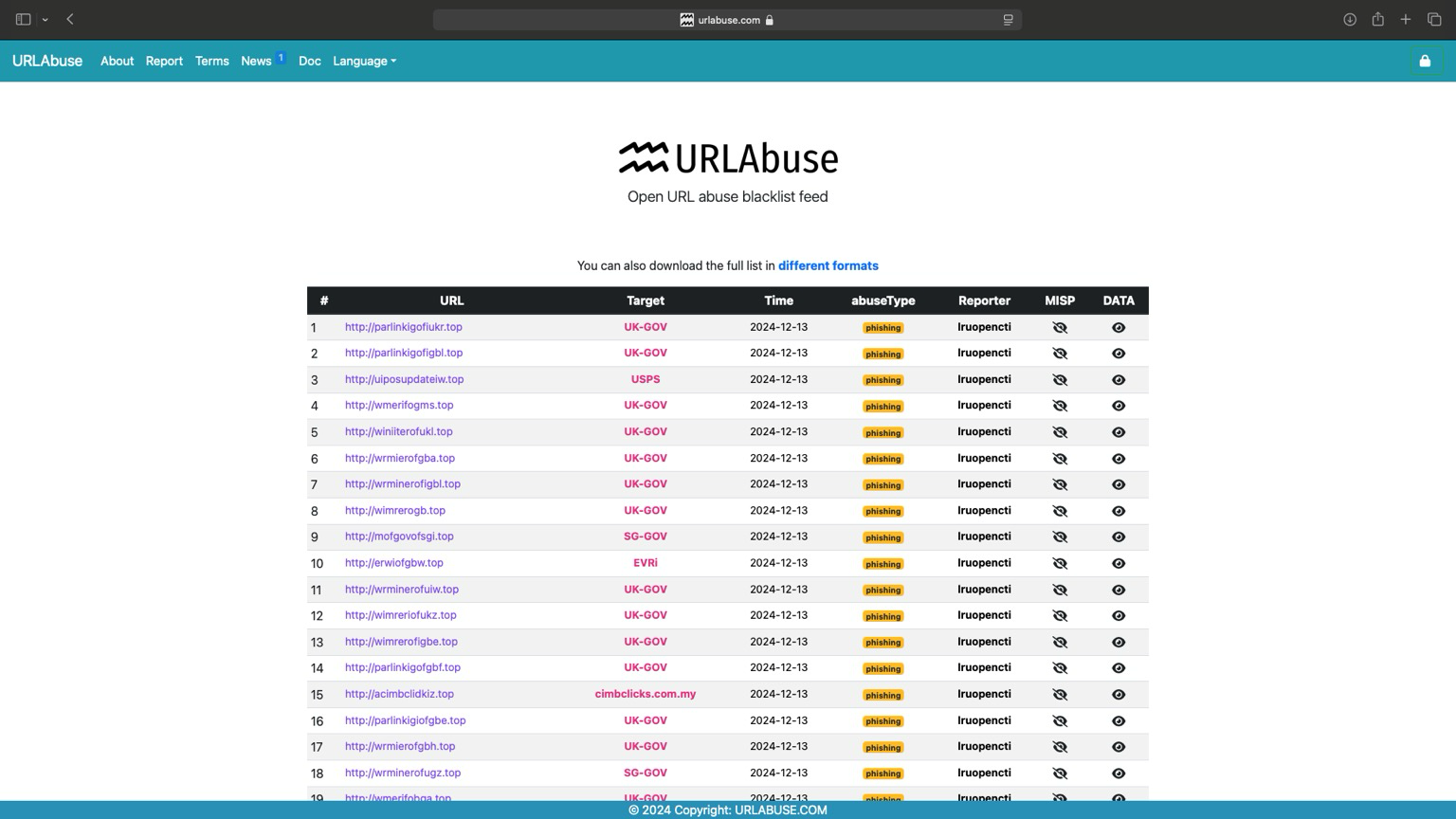Viewport: 1456px width, 819px height.
Task: Click Iruopencti reporter in row 13
Action: (984, 642)
